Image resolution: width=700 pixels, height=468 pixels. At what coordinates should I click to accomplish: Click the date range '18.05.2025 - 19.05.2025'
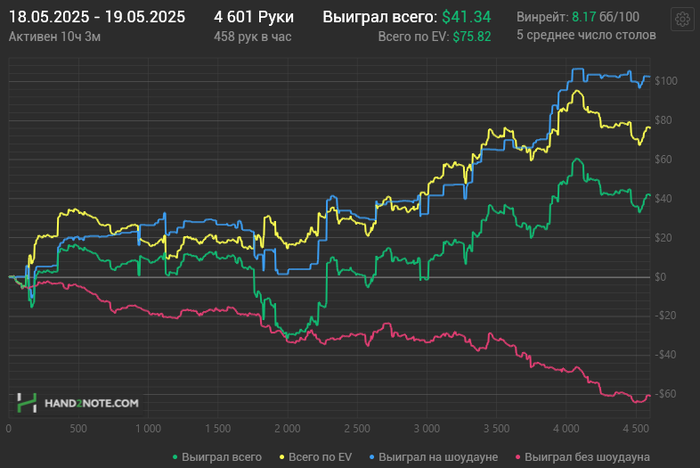pos(97,17)
